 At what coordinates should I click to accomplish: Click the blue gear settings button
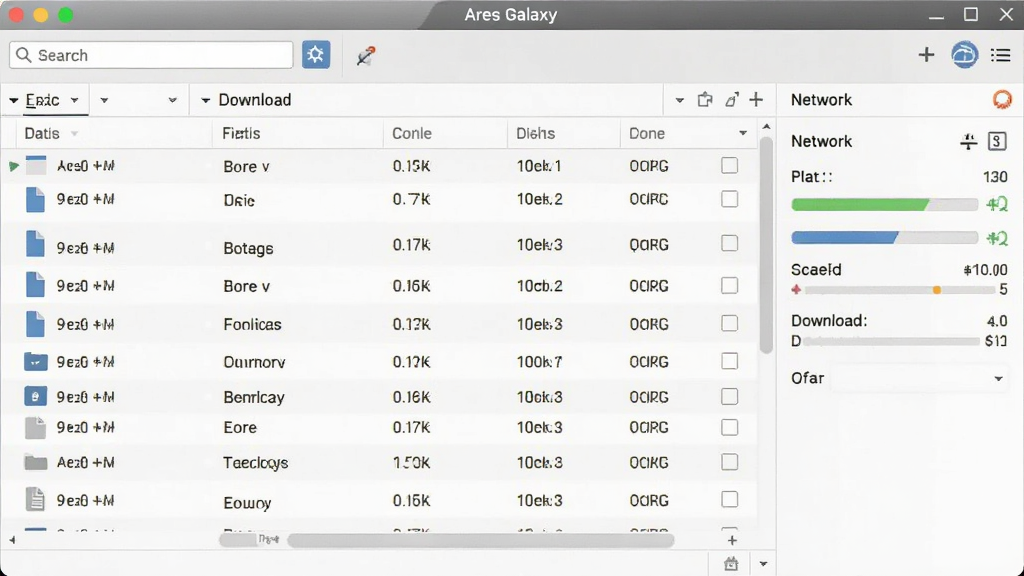coord(316,55)
